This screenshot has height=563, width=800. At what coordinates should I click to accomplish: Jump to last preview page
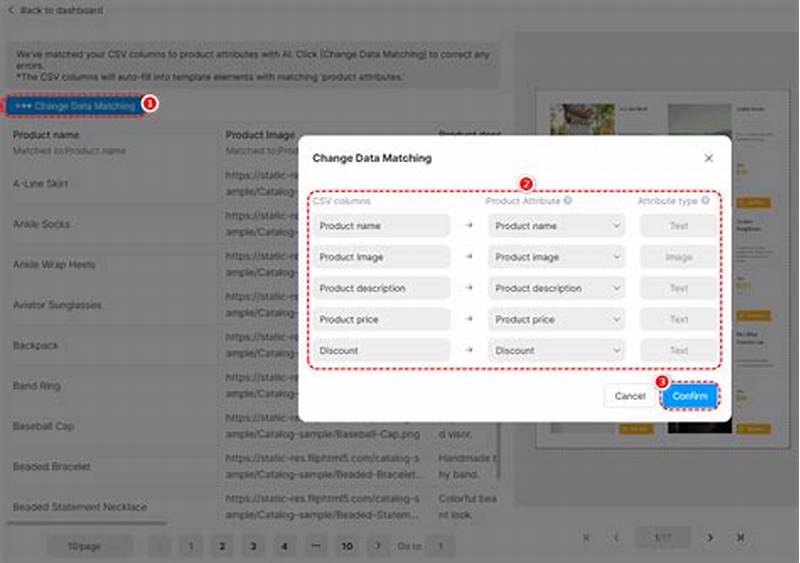click(740, 537)
